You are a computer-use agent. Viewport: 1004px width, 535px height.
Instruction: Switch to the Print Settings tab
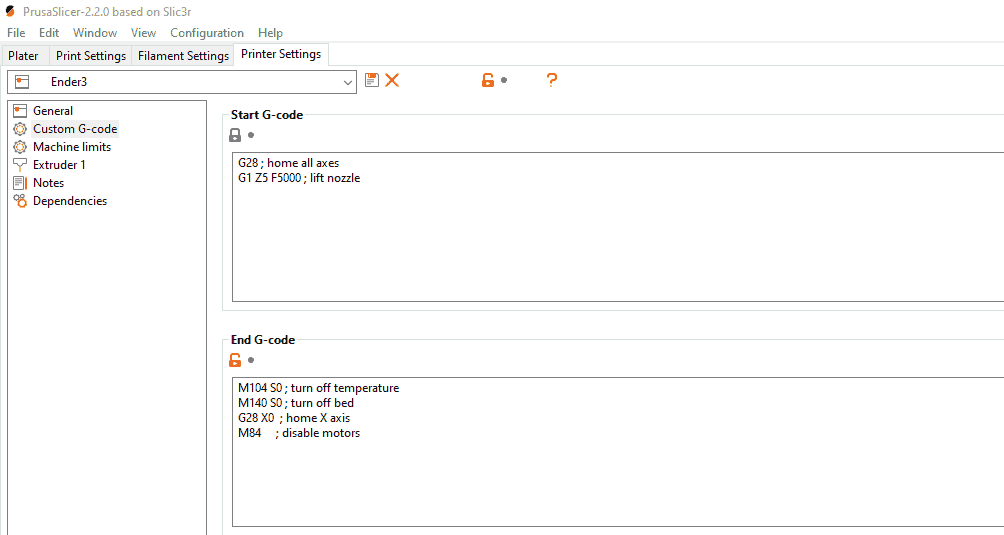[91, 56]
